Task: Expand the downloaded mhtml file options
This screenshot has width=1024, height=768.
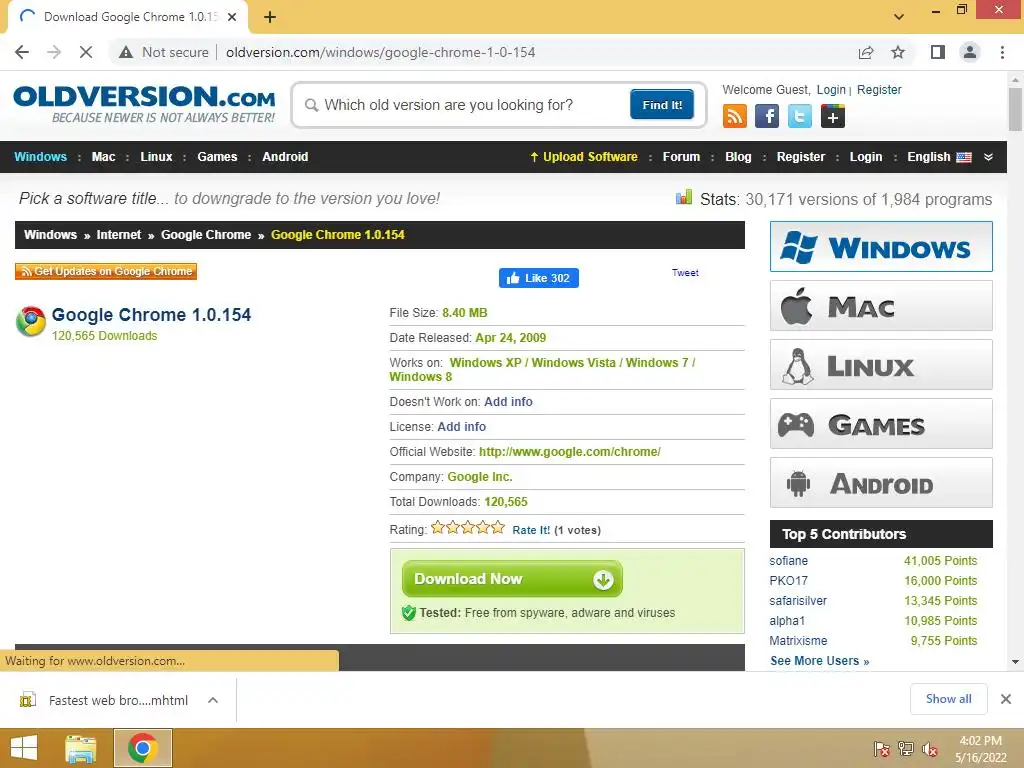Action: [213, 700]
